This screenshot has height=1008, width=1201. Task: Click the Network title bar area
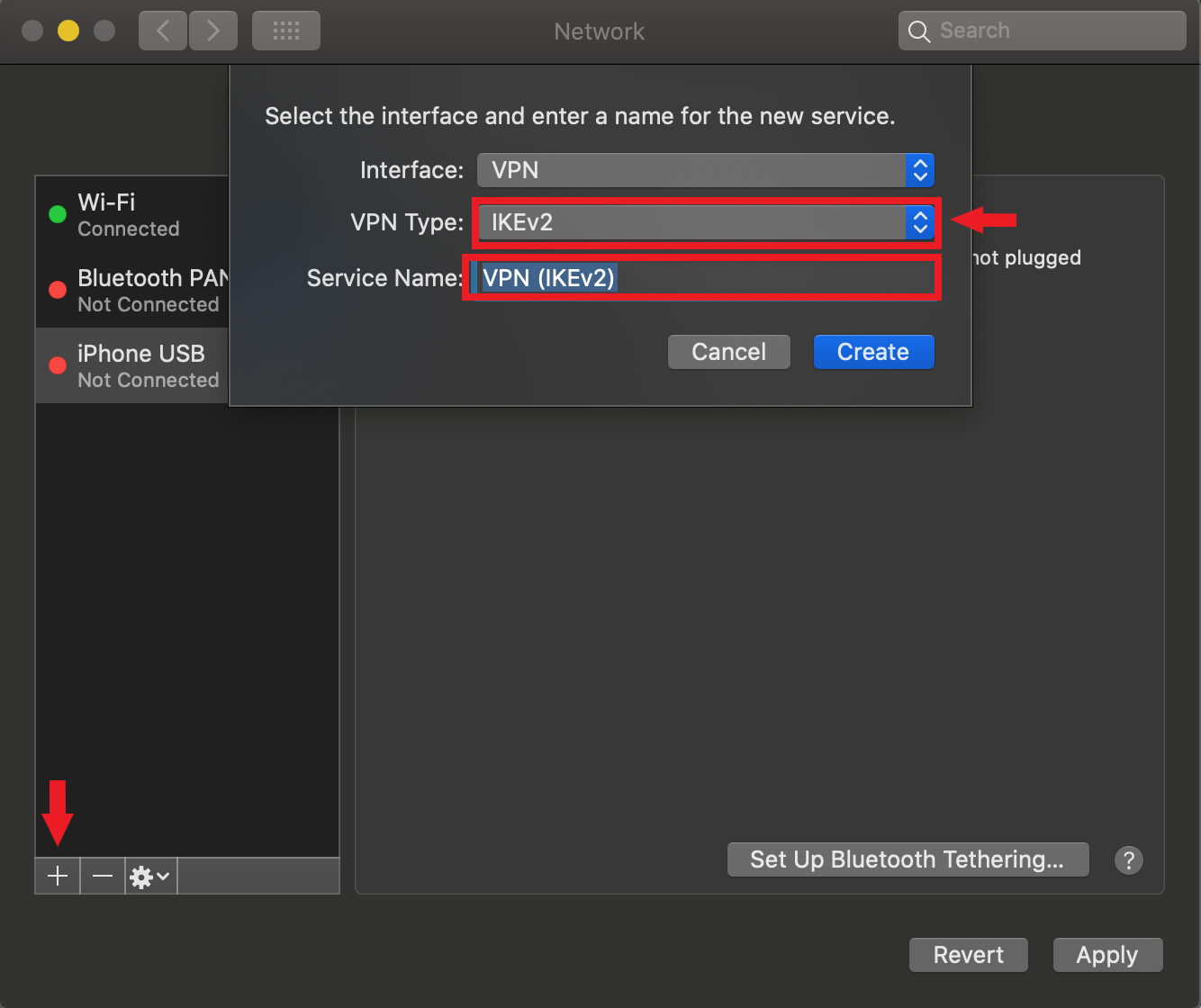pyautogui.click(x=599, y=31)
